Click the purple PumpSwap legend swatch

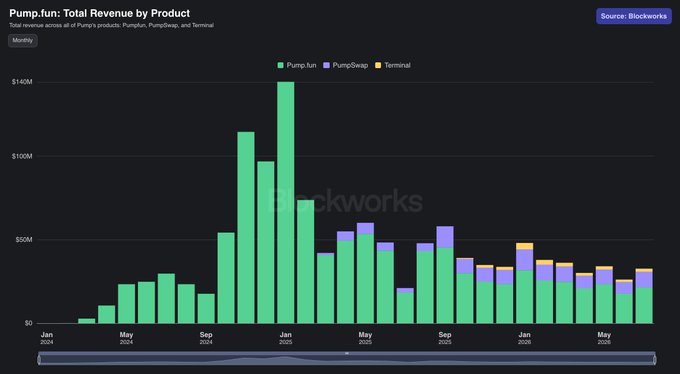click(x=327, y=66)
